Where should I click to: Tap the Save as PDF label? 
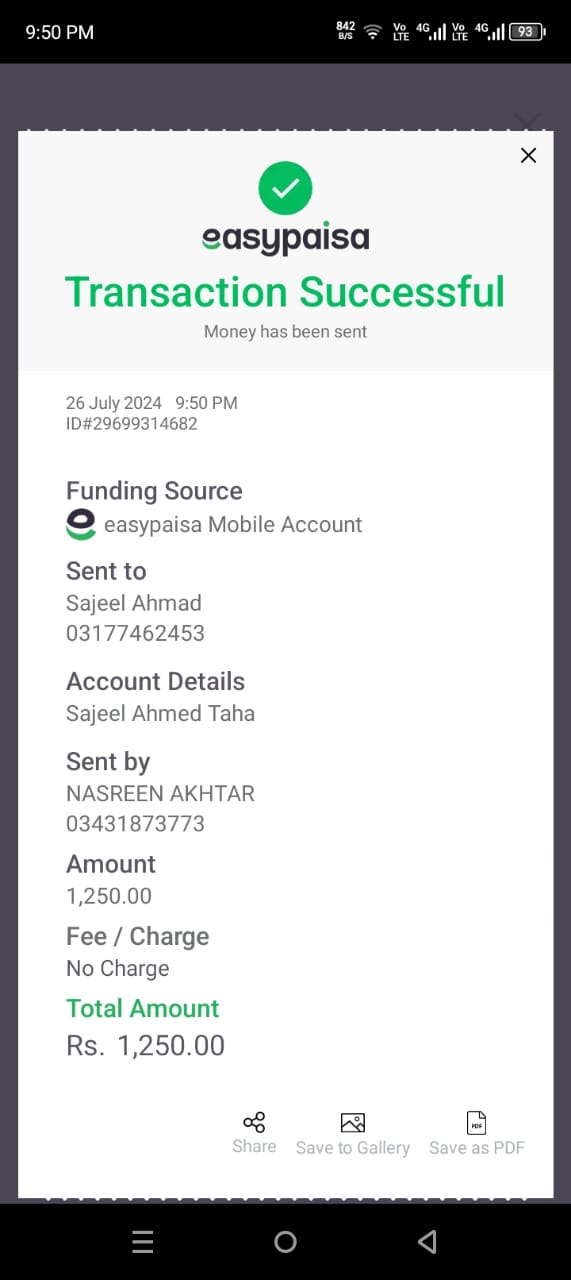[x=477, y=1148]
